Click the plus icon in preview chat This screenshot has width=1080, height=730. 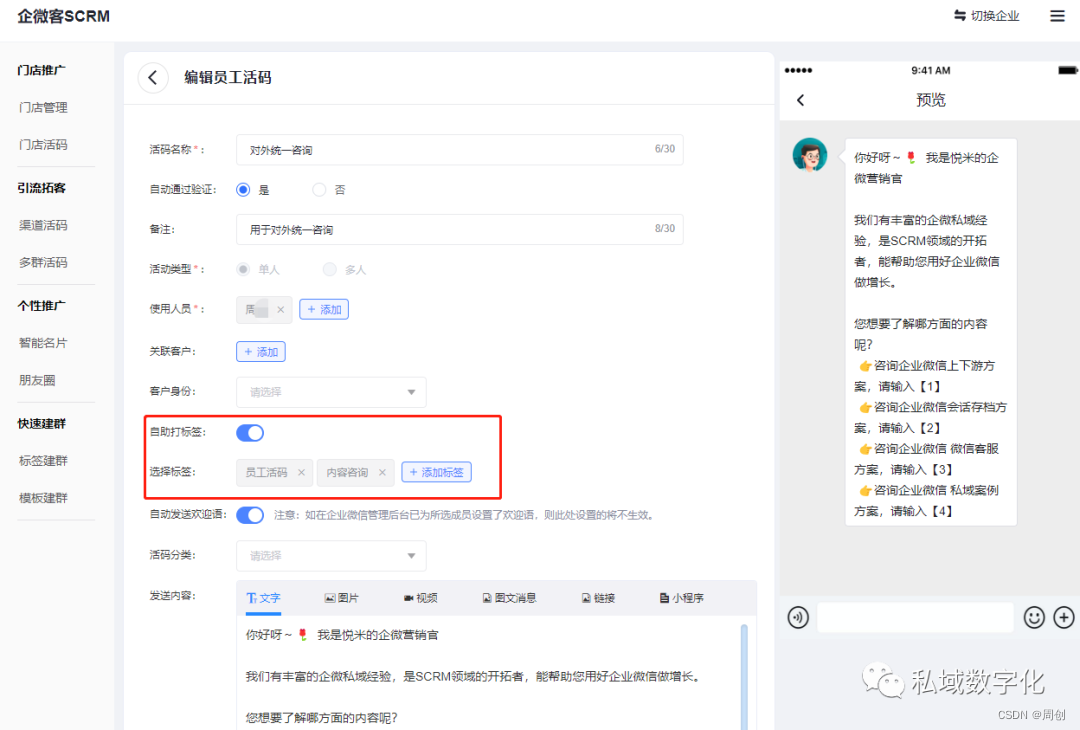1063,617
